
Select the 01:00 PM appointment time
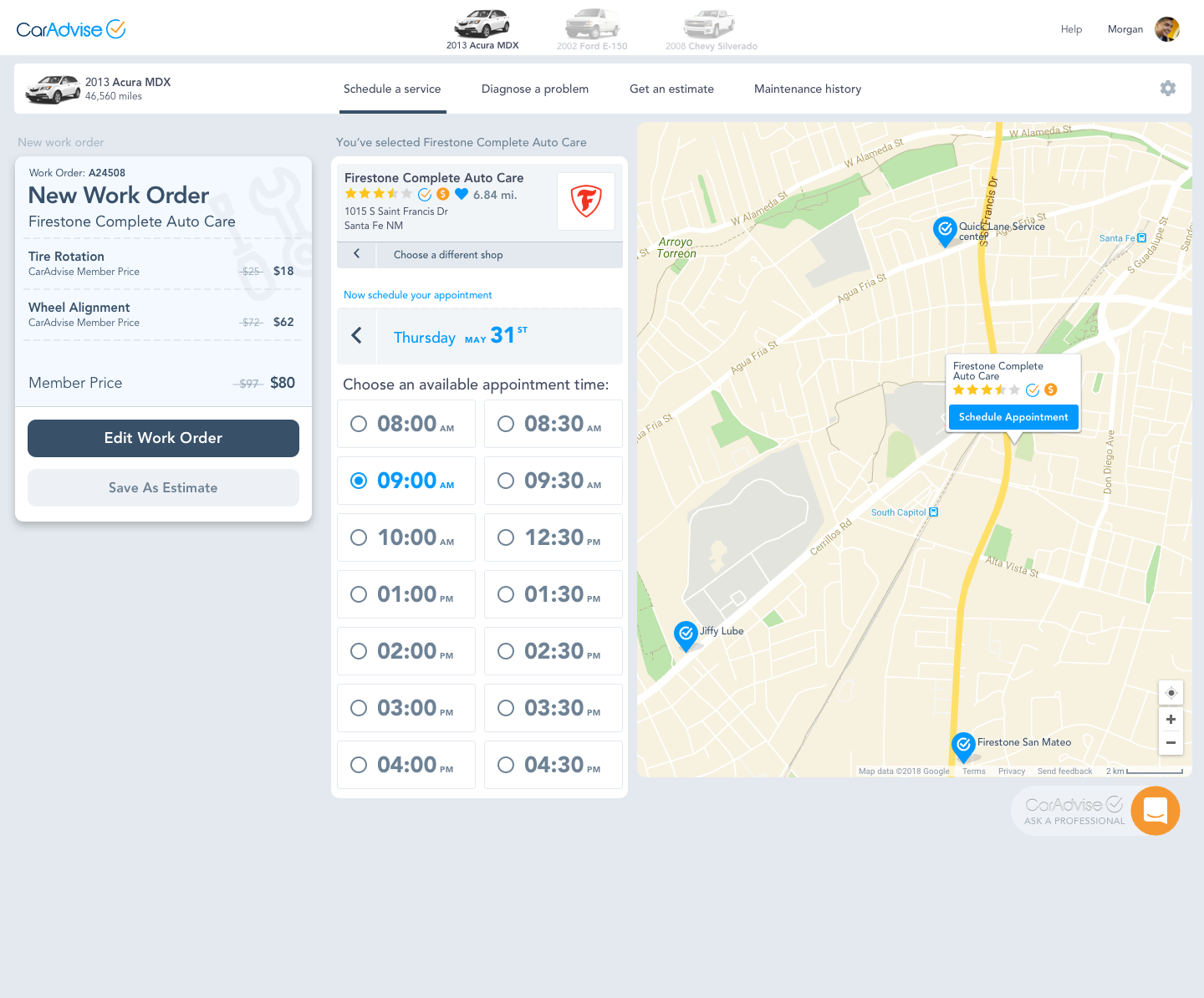tap(406, 594)
